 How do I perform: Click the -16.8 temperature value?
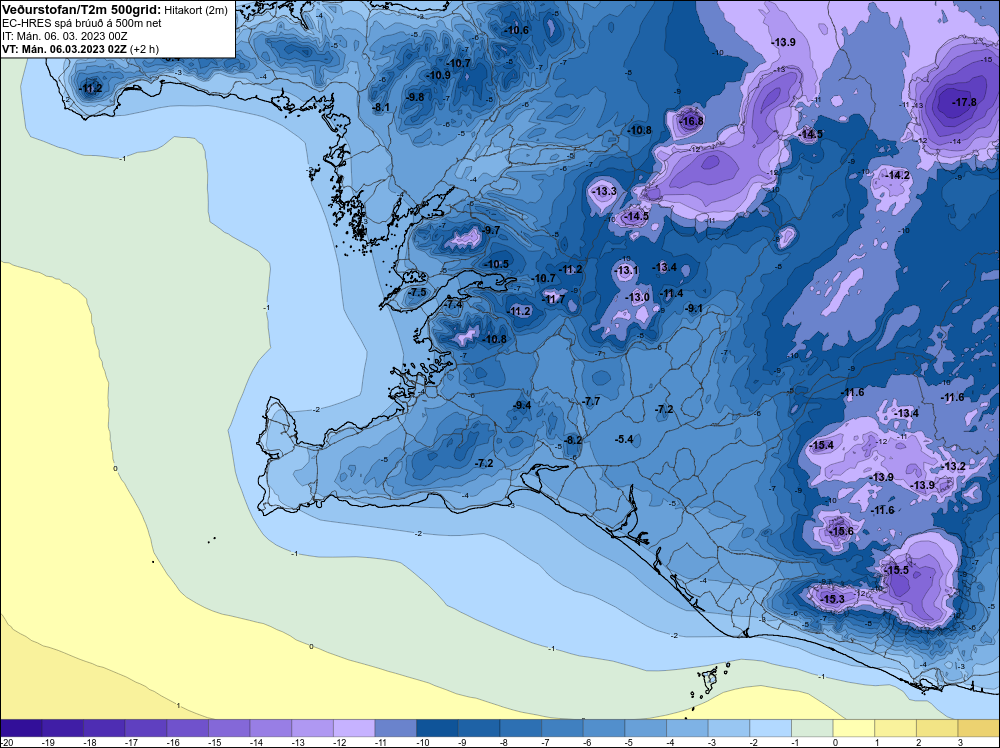691,121
